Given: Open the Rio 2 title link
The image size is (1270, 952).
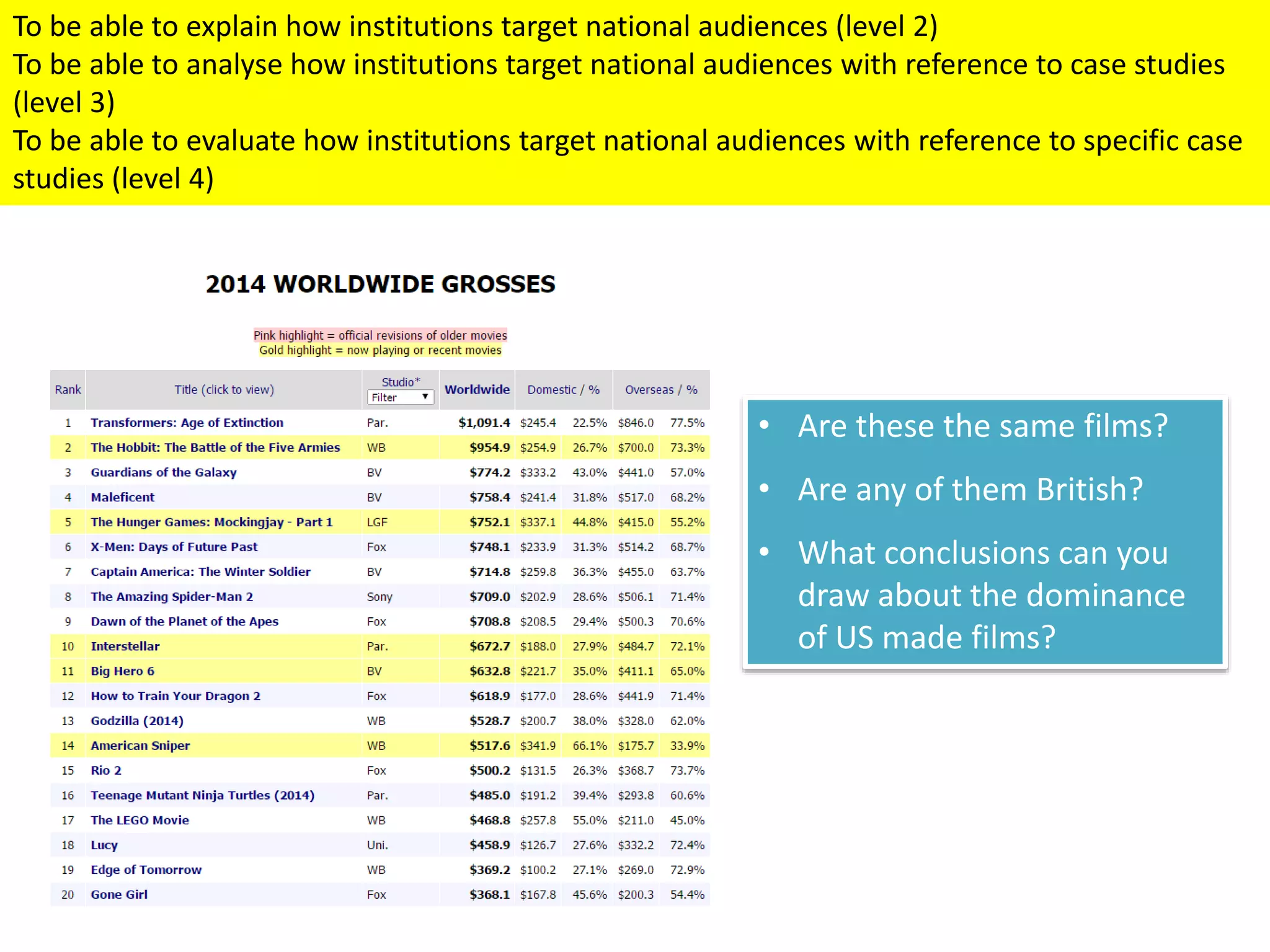Looking at the screenshot, I should point(106,770).
